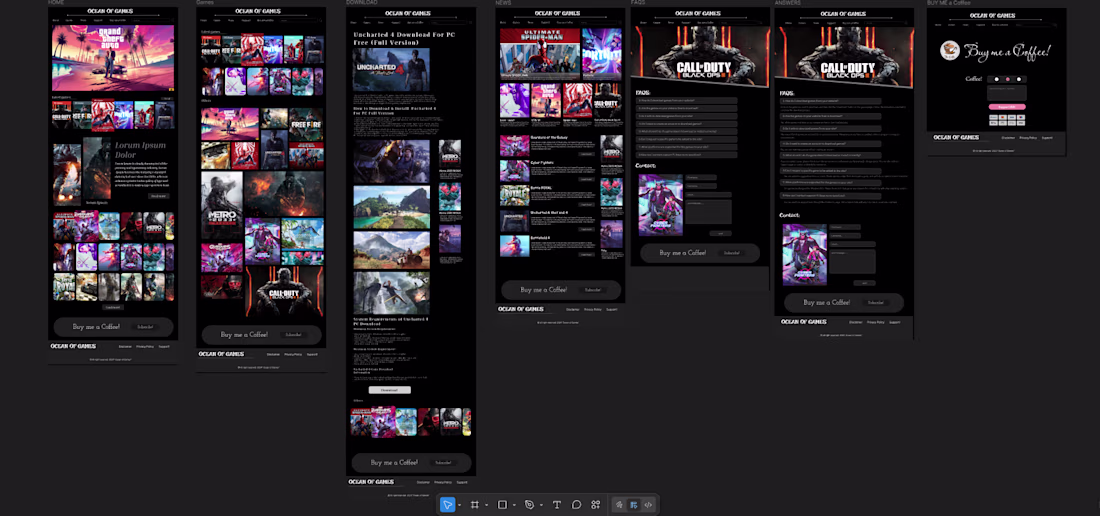1100x516 pixels.
Task: Open the shape tools dropdown arrow
Action: coord(514,505)
